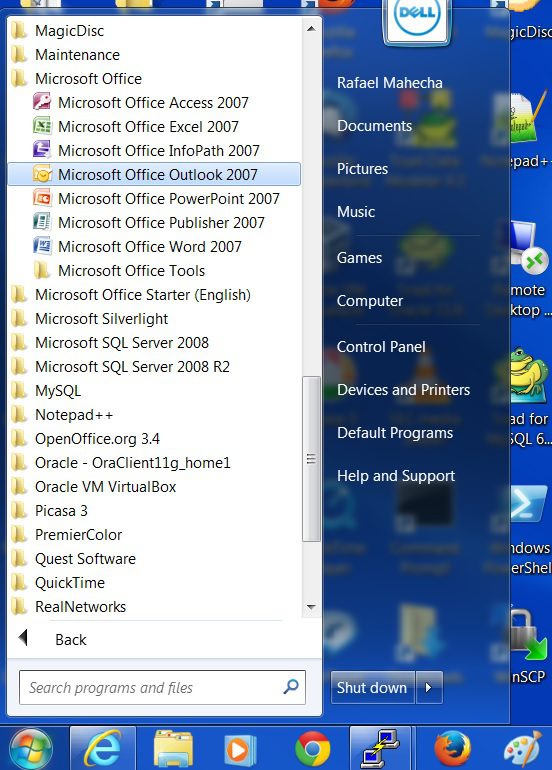Viewport: 552px width, 770px height.
Task: Open Control Panel from the Start menu
Action: point(381,347)
